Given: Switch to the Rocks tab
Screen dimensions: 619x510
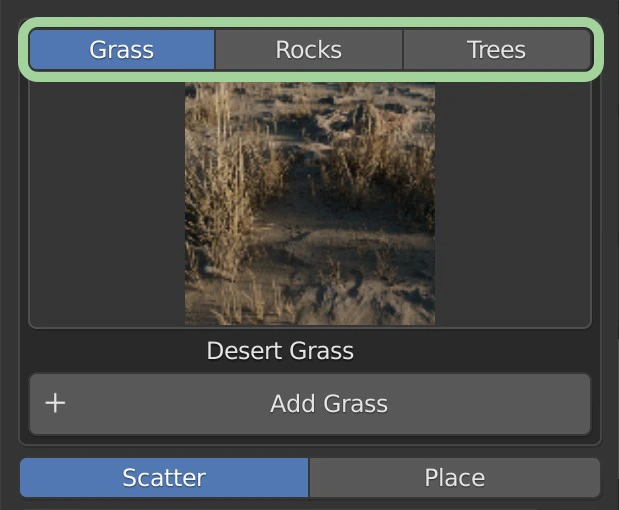Looking at the screenshot, I should click(x=308, y=50).
